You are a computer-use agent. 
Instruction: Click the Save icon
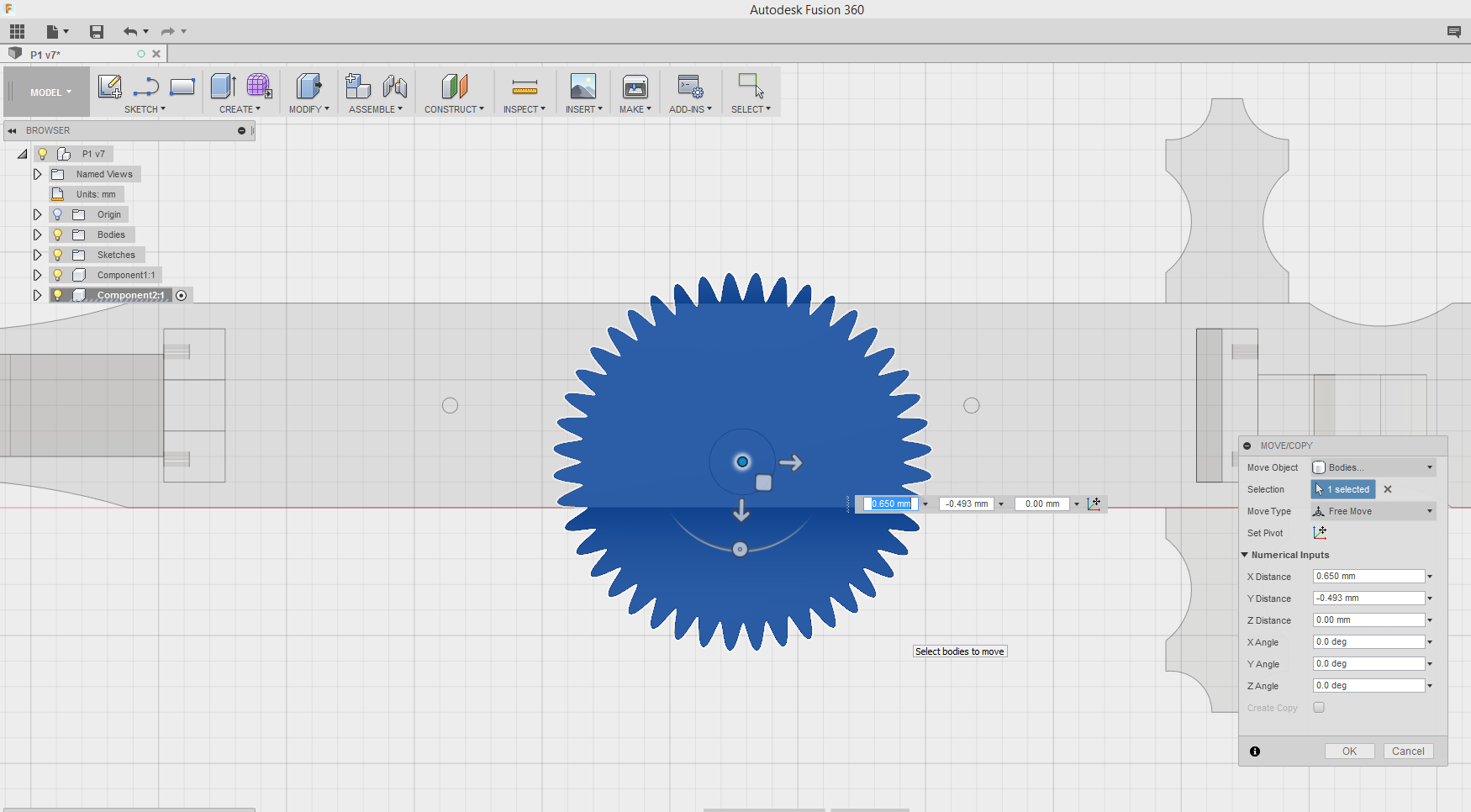pos(97,32)
